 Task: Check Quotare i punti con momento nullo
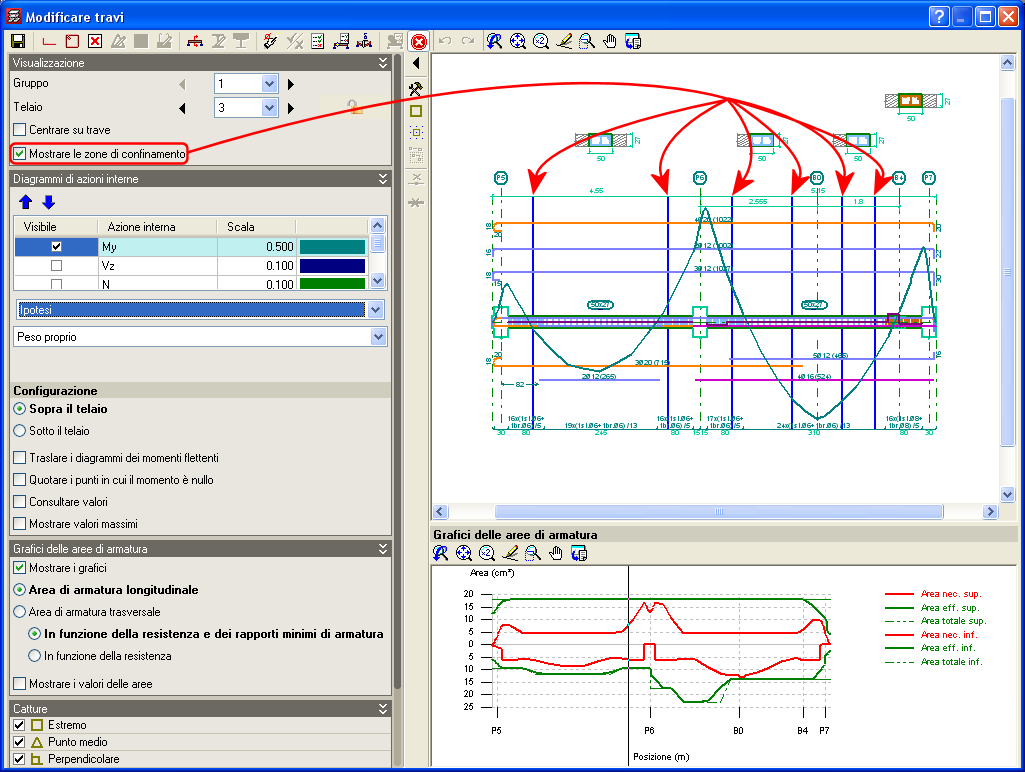pyautogui.click(x=20, y=480)
